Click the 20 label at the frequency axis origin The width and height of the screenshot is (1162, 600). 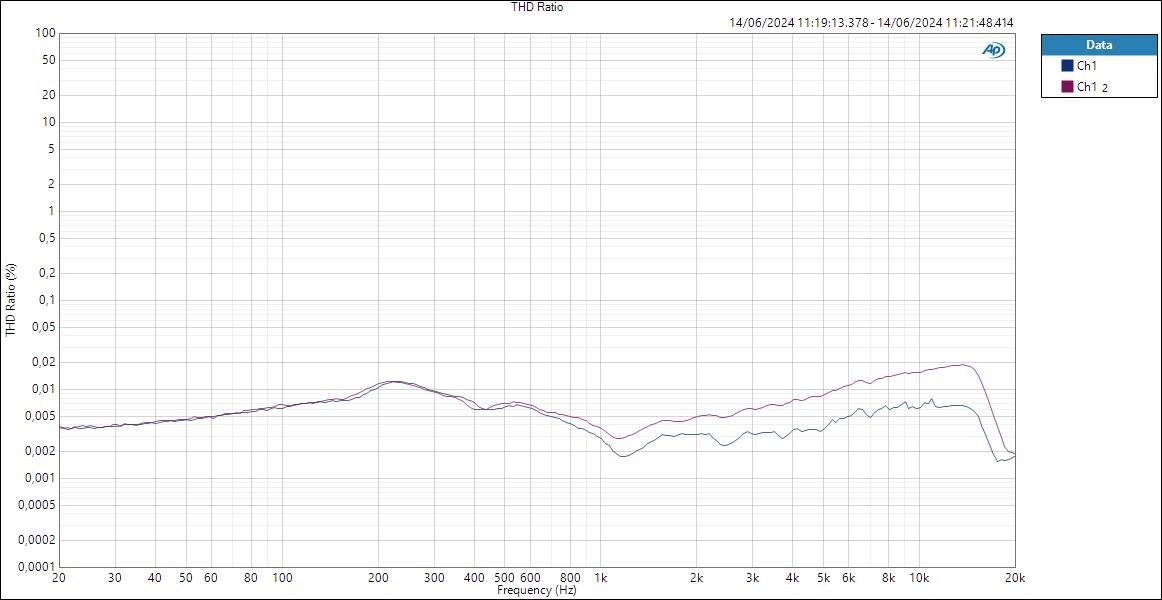(x=59, y=578)
